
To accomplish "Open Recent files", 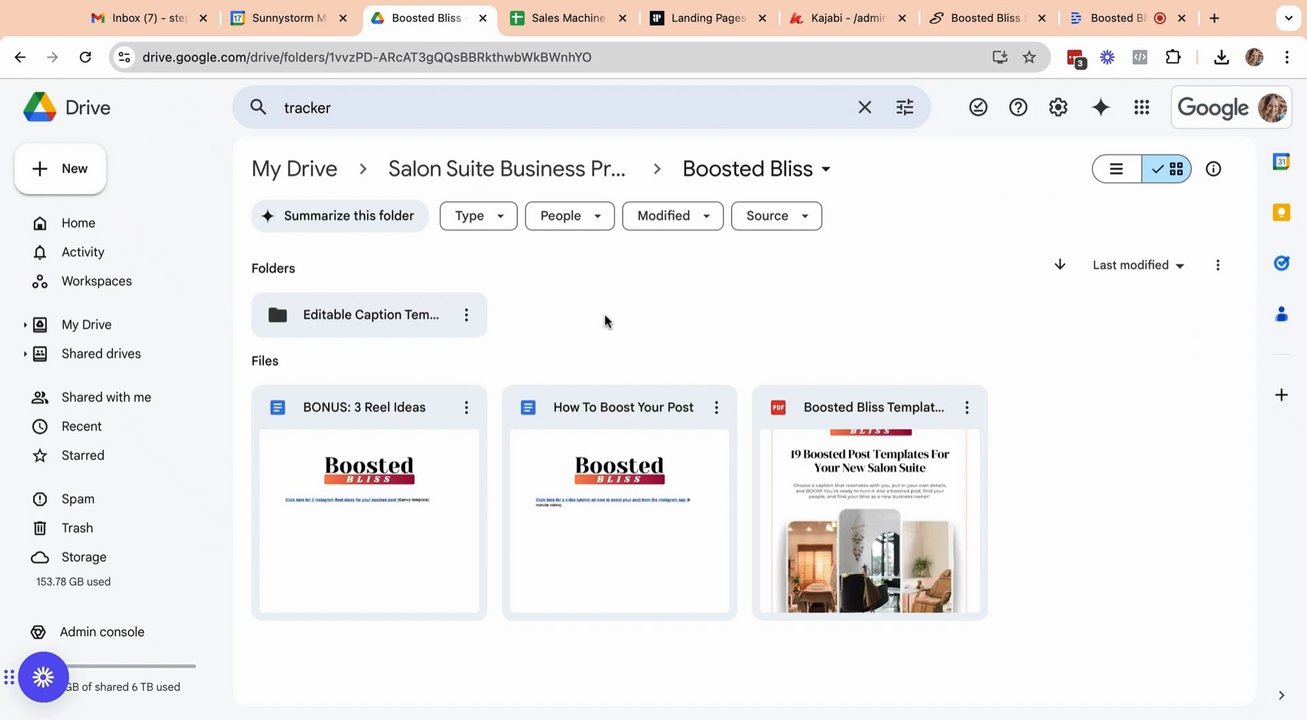I will point(81,426).
